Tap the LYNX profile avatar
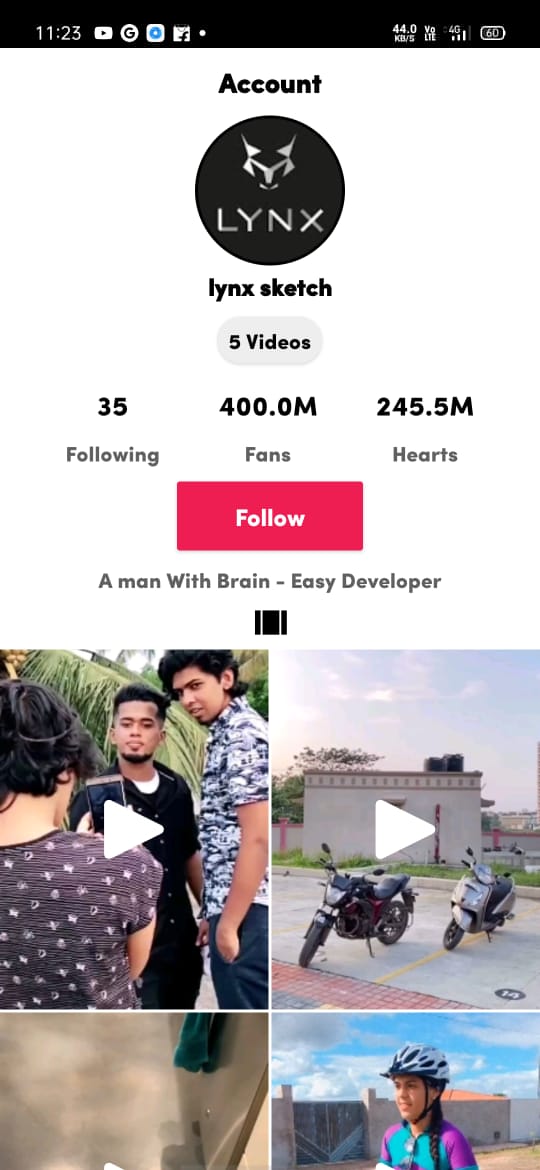The height and width of the screenshot is (1170, 540). coord(270,190)
